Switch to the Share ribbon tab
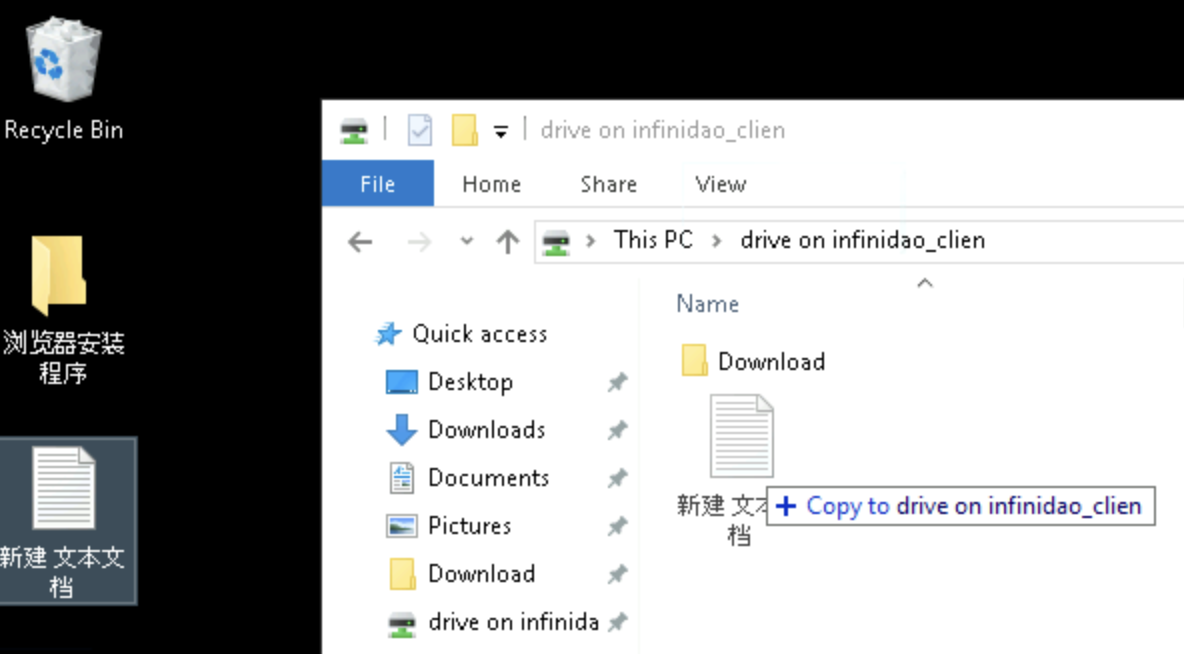Viewport: 1184px width, 654px height. pos(608,184)
